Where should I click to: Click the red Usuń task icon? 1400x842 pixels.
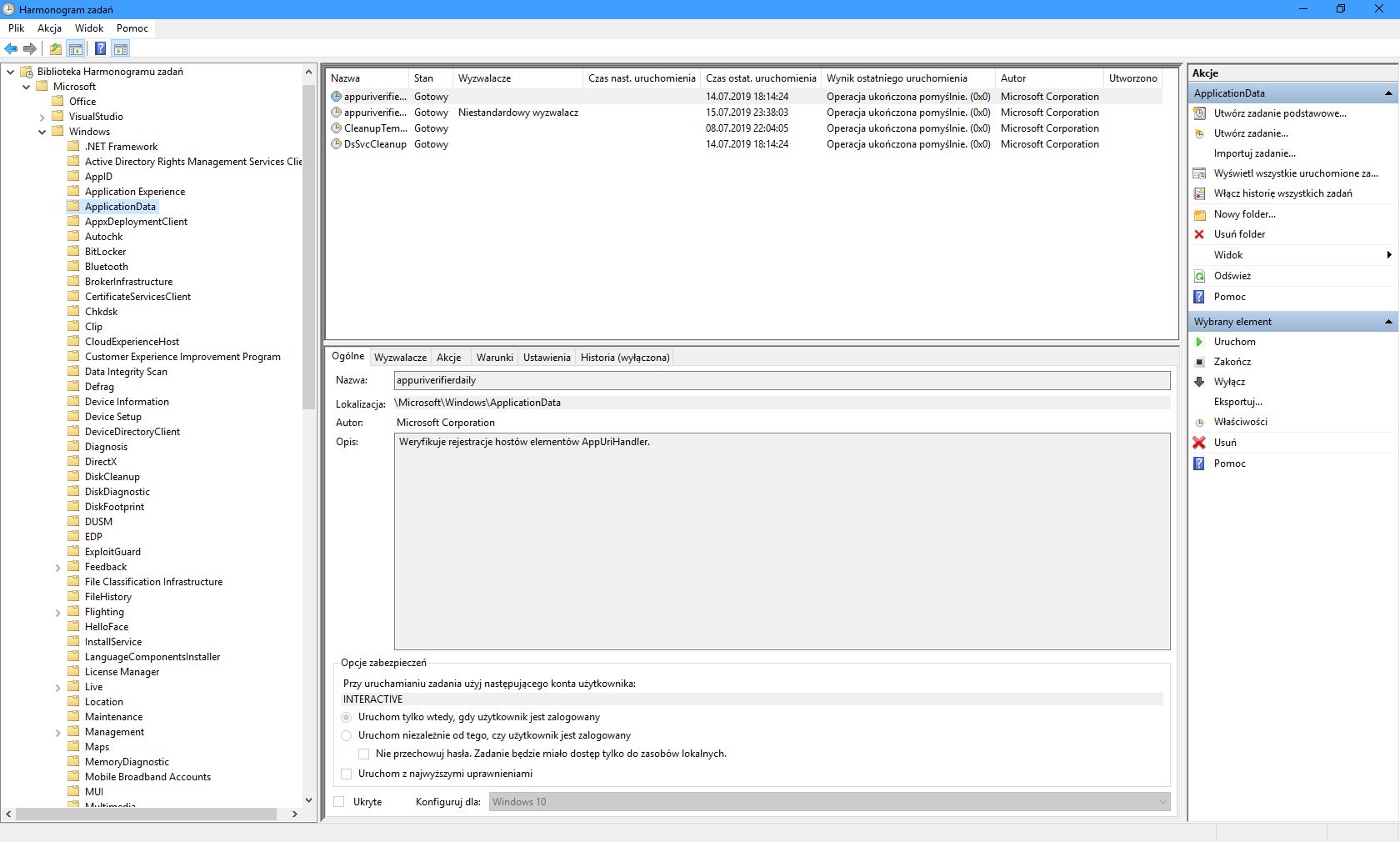1199,443
